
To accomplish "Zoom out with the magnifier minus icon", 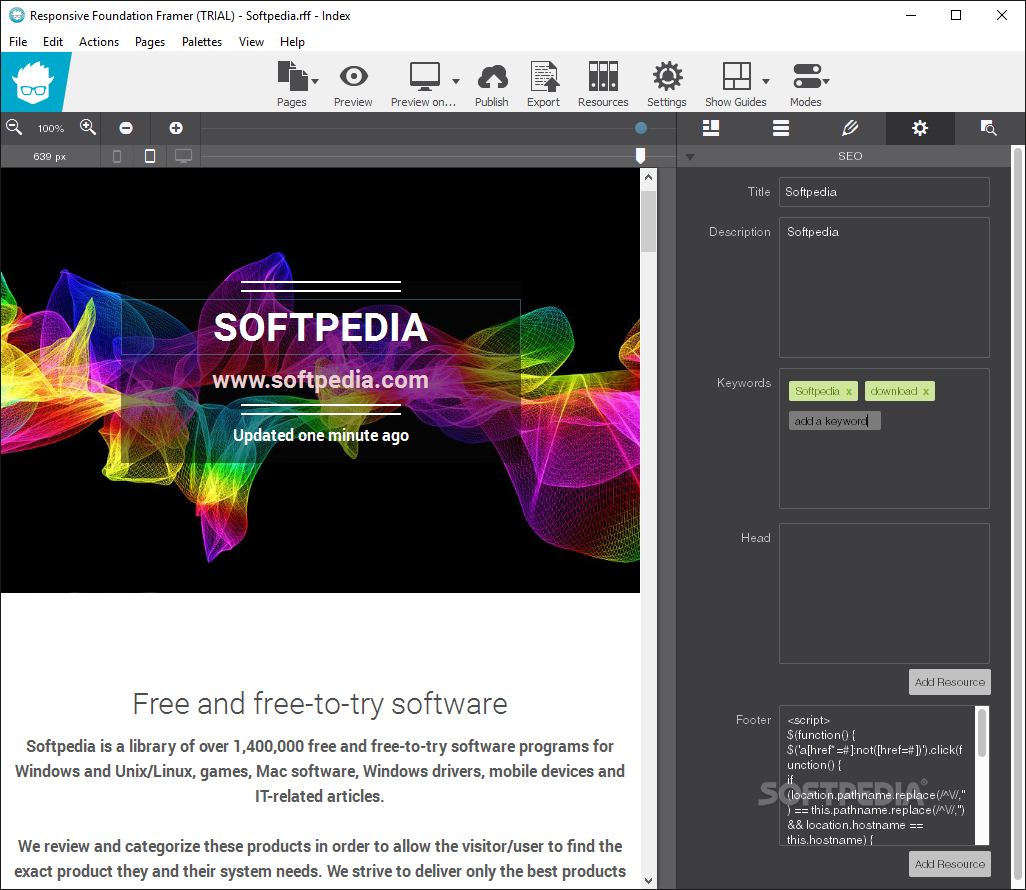I will 14,128.
